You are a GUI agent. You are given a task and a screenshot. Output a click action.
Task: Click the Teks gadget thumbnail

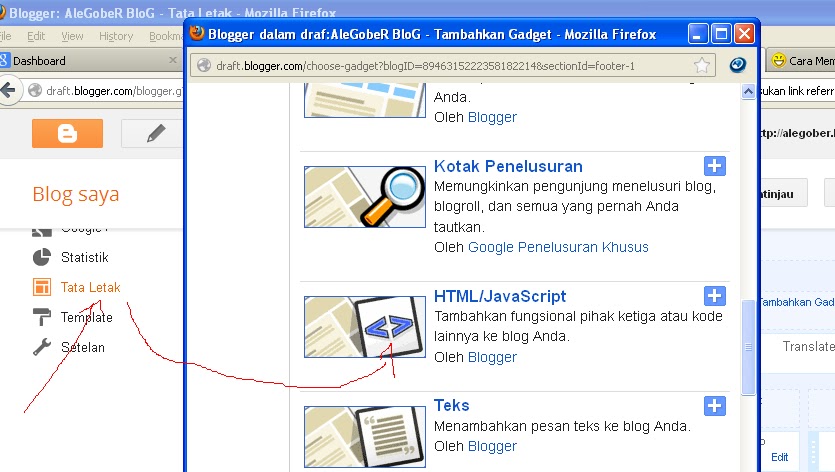[365, 437]
